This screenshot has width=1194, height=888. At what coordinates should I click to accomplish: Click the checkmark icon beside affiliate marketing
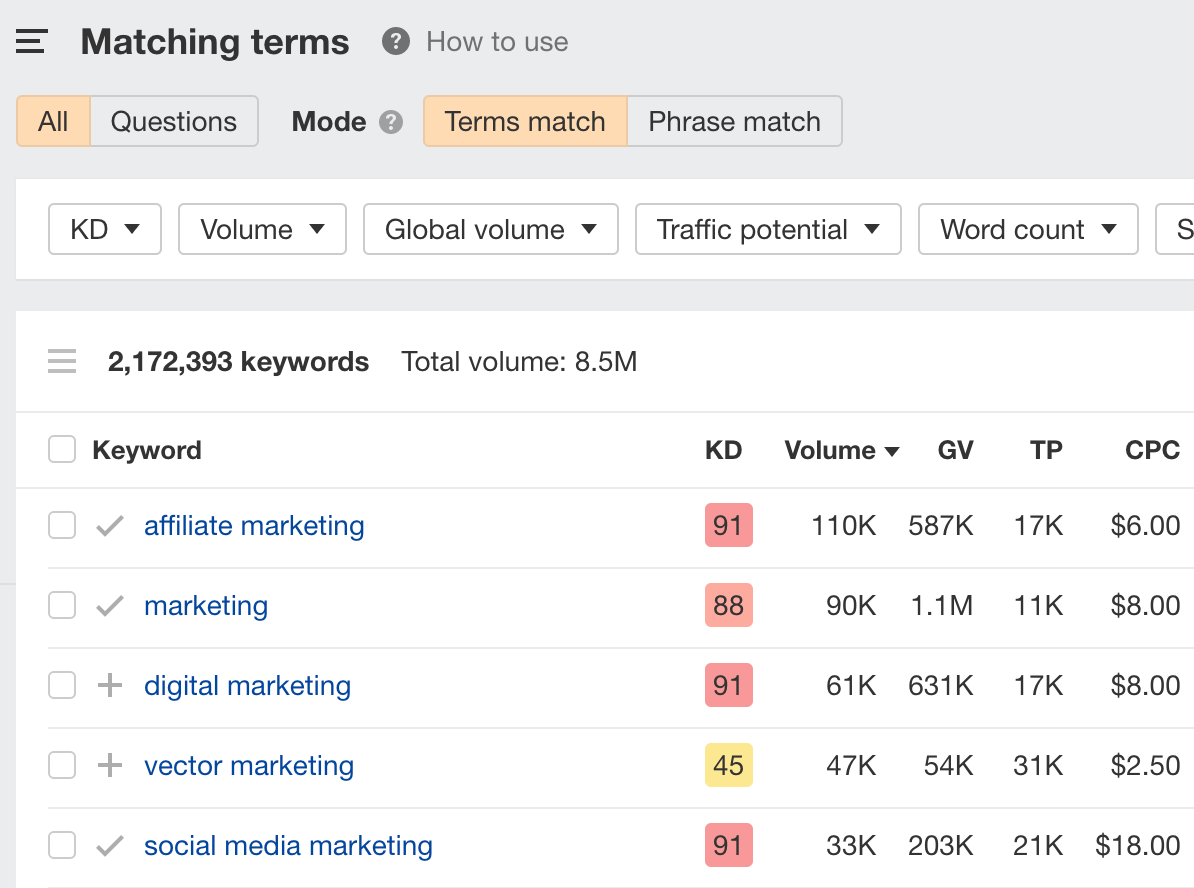click(109, 525)
